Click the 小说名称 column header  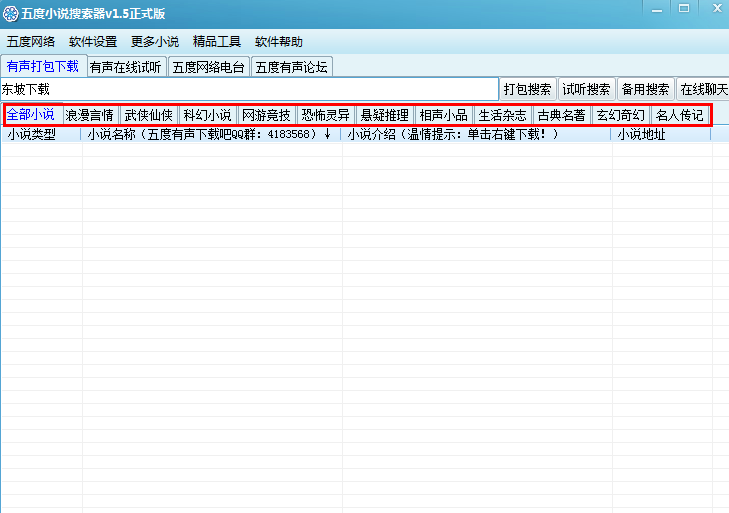coord(212,134)
